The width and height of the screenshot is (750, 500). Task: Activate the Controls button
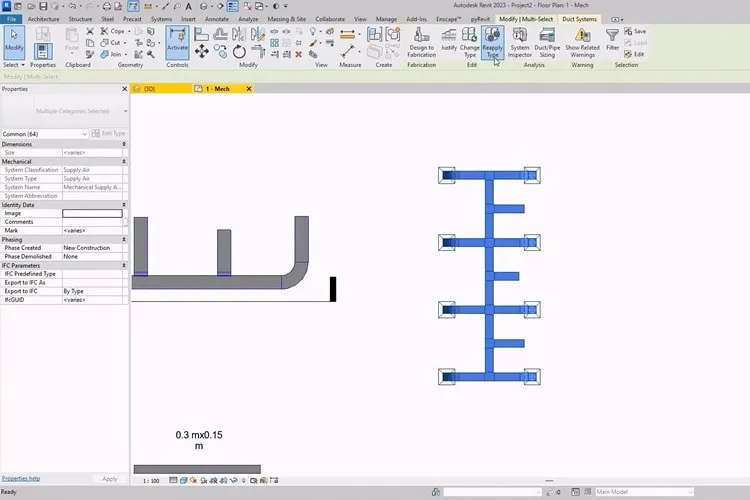coord(177,42)
